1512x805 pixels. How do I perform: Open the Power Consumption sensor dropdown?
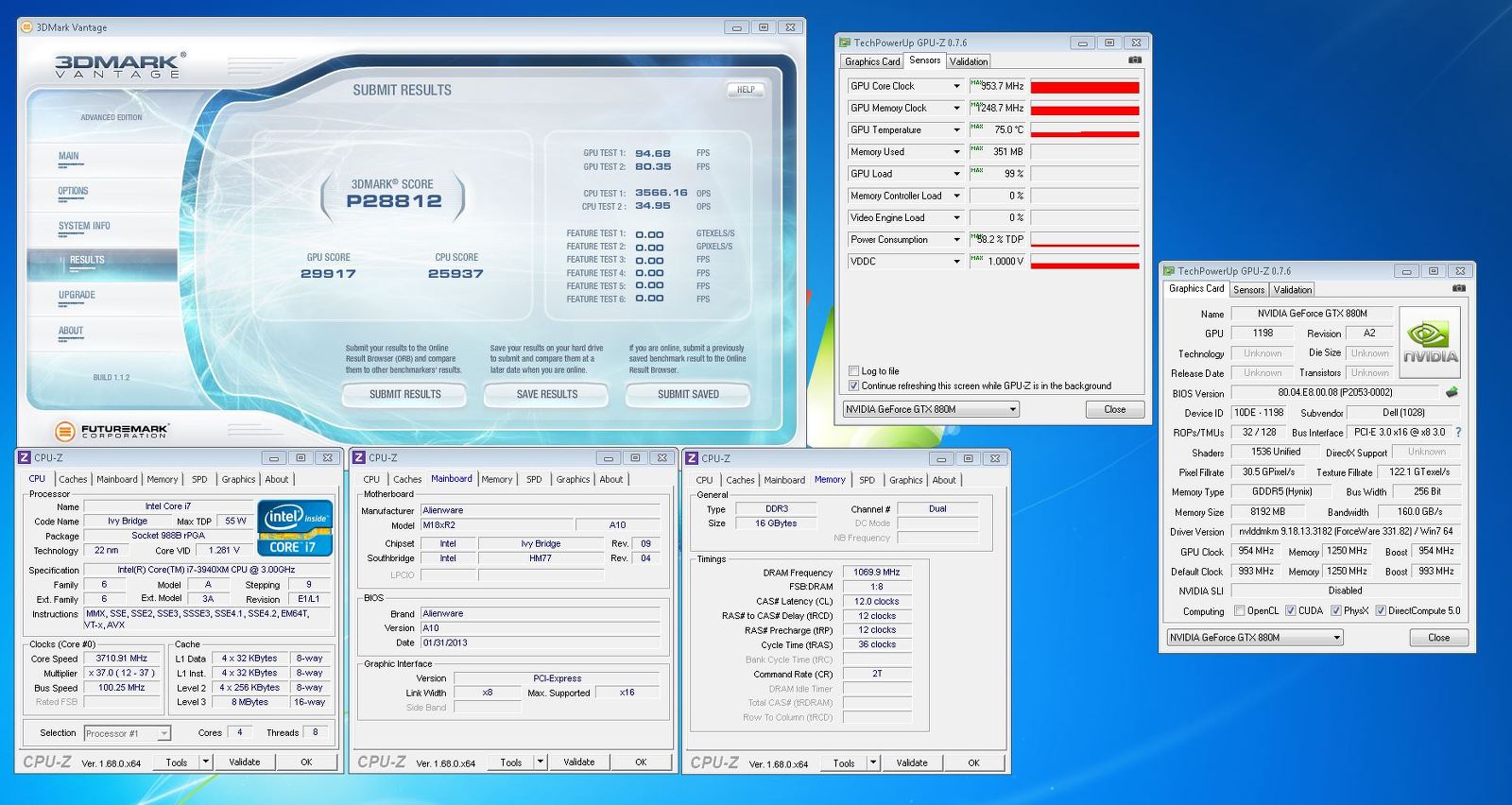(x=956, y=239)
